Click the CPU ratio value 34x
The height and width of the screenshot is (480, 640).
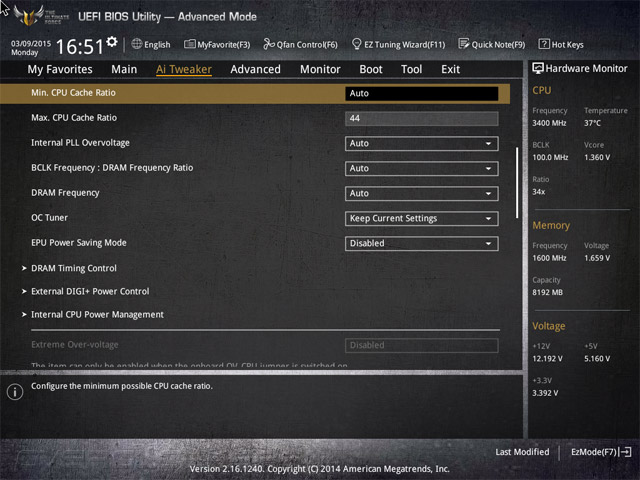[538, 191]
